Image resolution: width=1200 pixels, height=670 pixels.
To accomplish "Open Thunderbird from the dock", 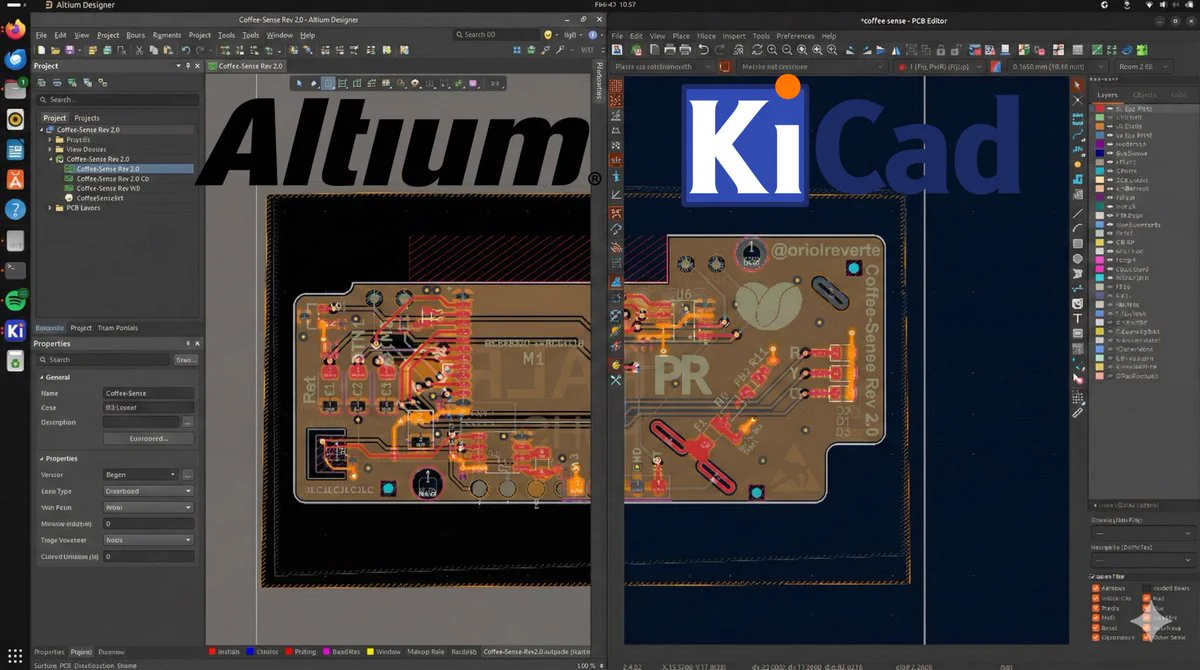I will (x=15, y=60).
